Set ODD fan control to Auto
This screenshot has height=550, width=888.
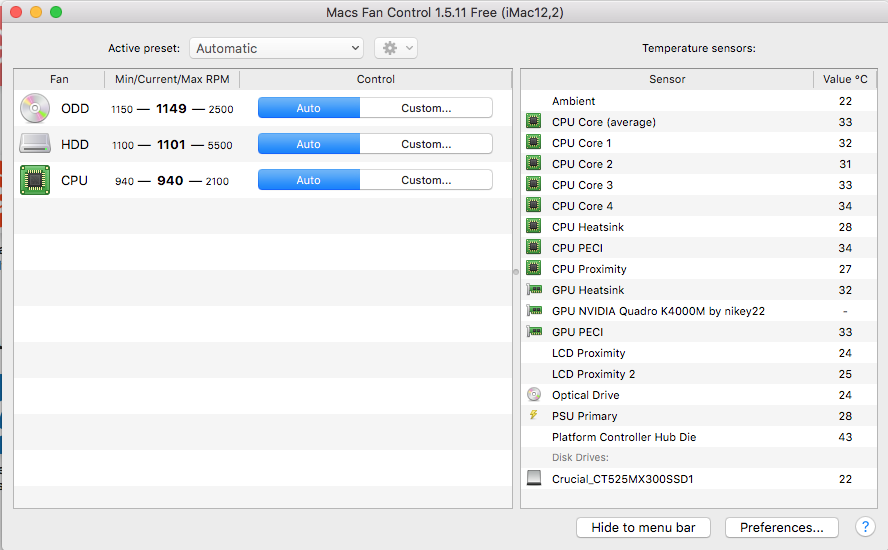(309, 108)
